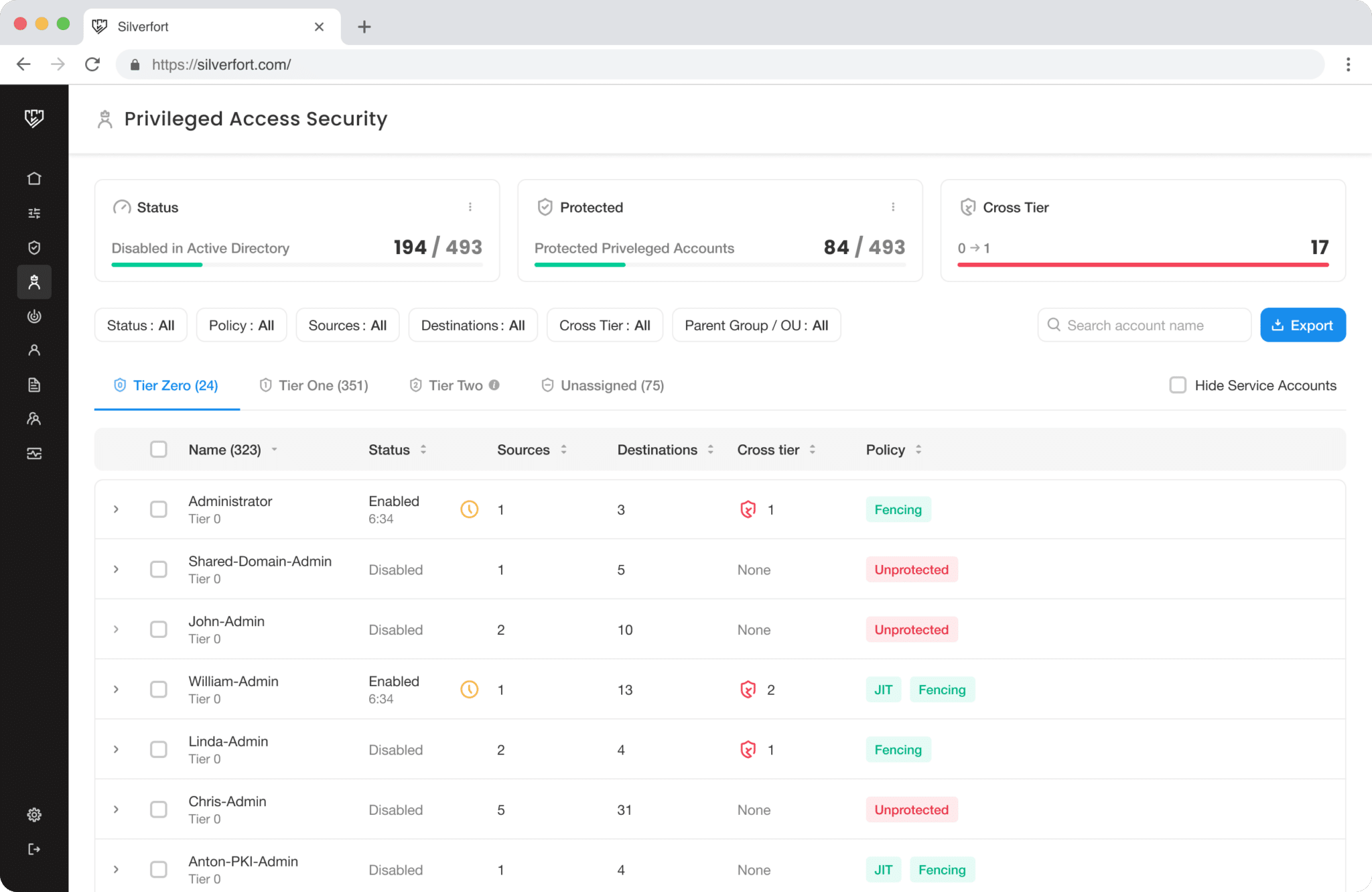Click the blue Export button
The image size is (1372, 892).
pos(1302,325)
